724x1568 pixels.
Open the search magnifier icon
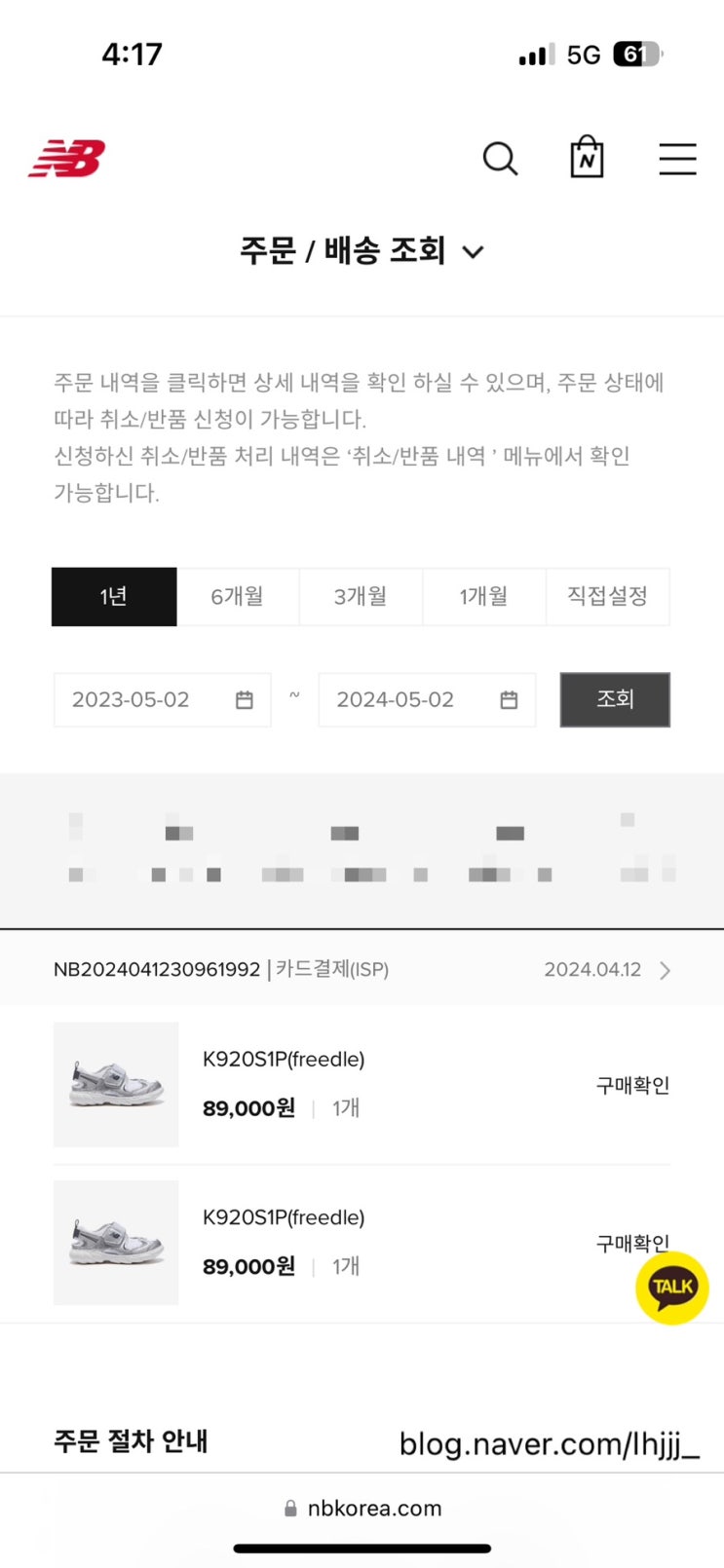tap(500, 158)
